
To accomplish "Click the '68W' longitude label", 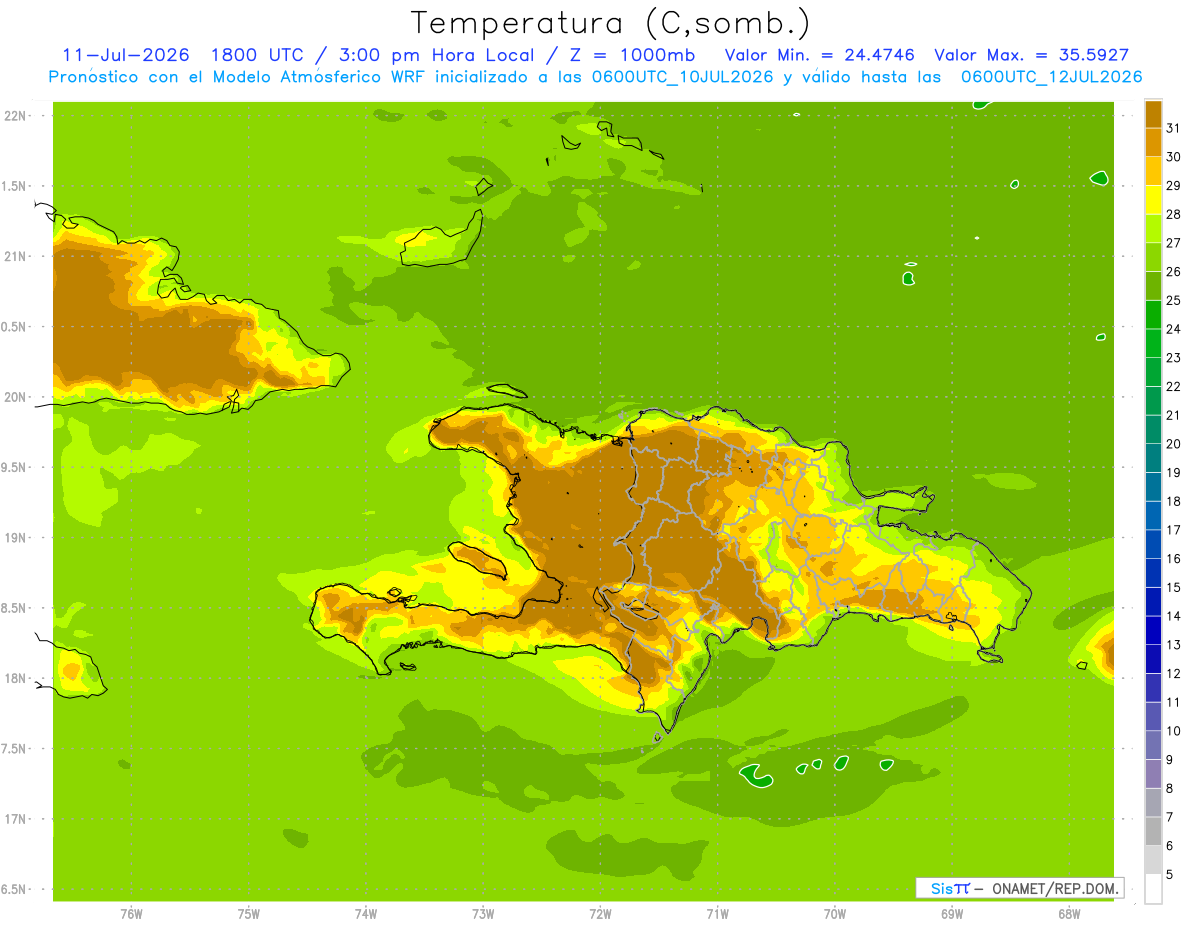I will pyautogui.click(x=1069, y=913).
